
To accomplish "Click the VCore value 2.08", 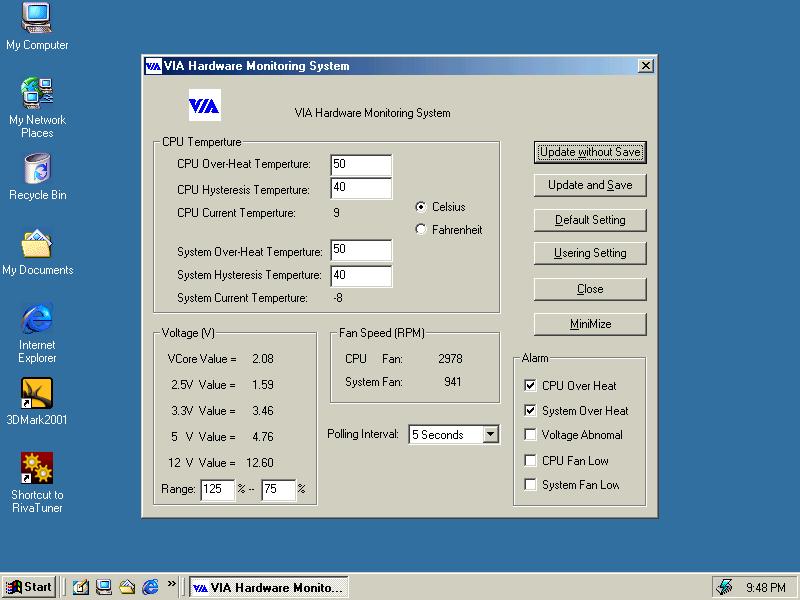I will (263, 359).
